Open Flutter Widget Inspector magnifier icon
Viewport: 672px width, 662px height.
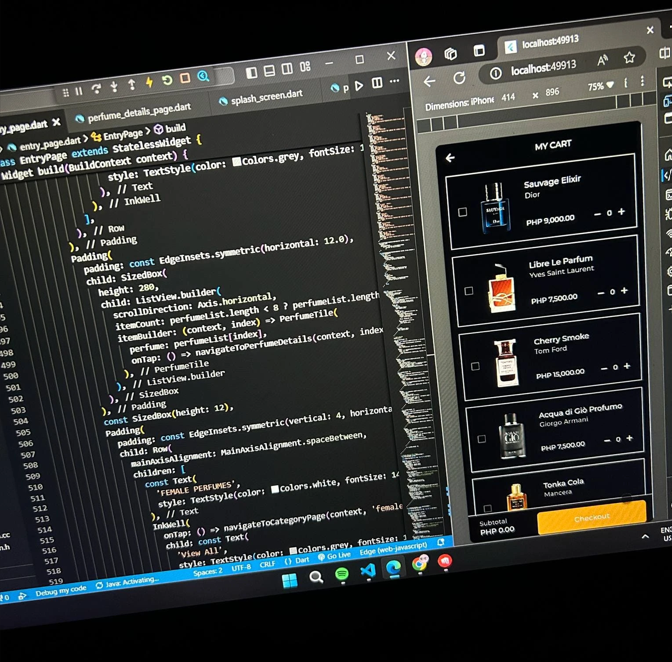point(203,76)
